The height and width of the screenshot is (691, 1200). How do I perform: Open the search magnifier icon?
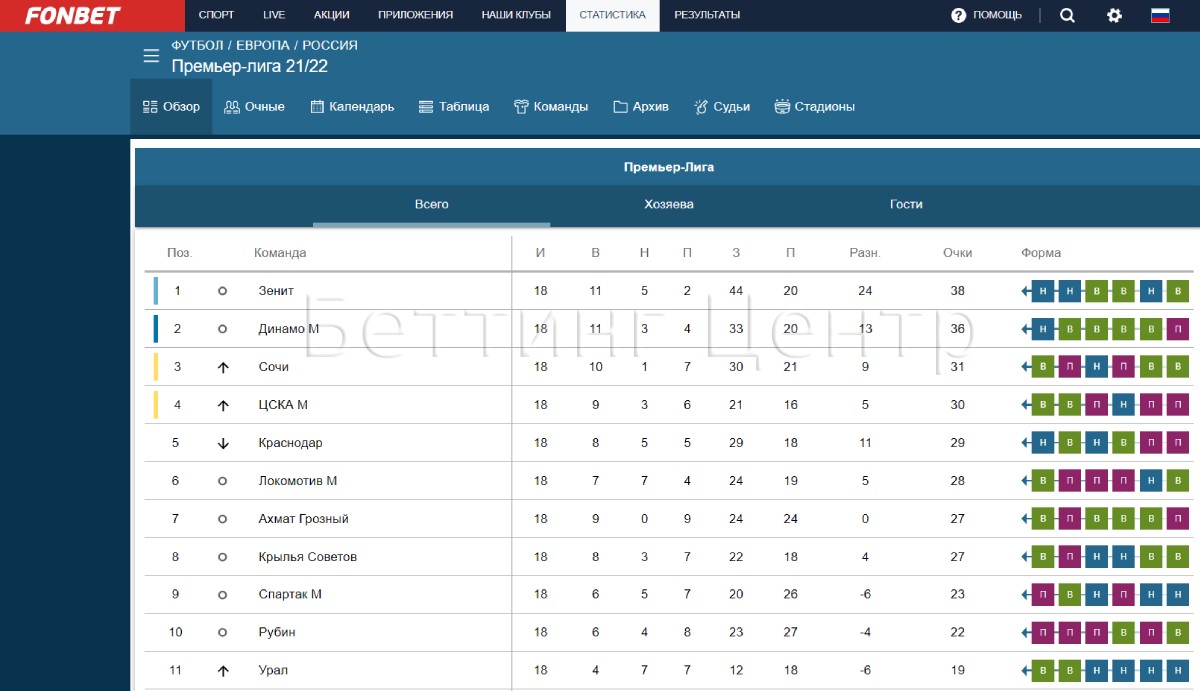pyautogui.click(x=1067, y=15)
